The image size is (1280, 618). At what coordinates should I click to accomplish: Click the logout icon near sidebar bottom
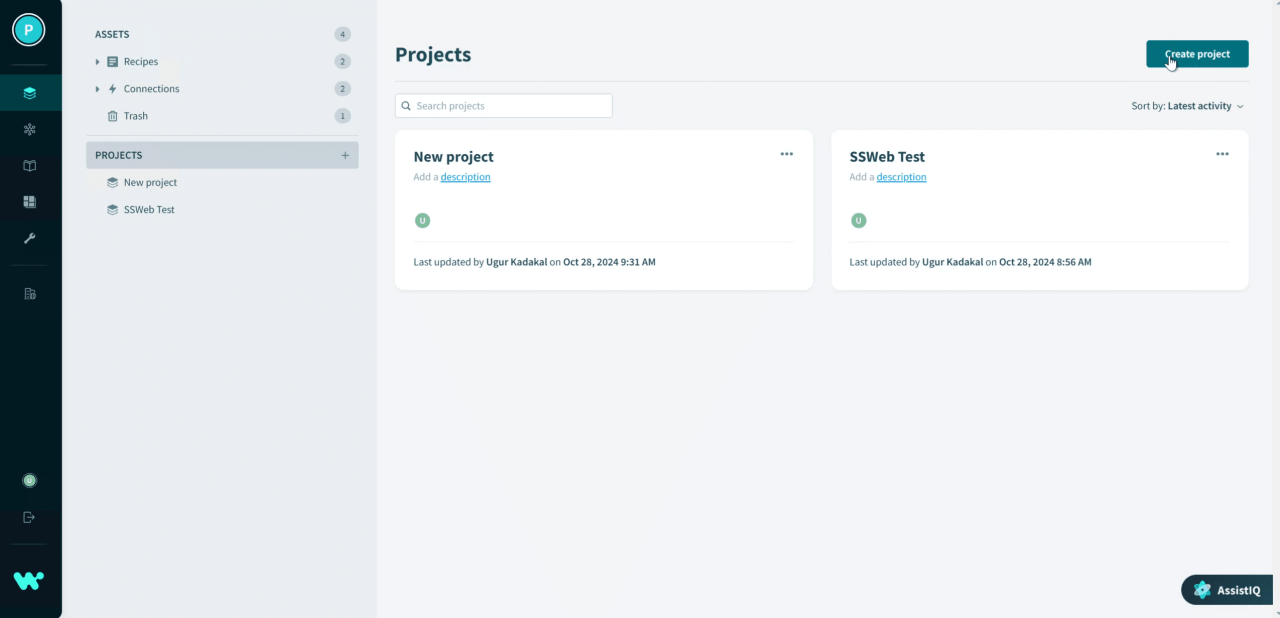point(29,517)
